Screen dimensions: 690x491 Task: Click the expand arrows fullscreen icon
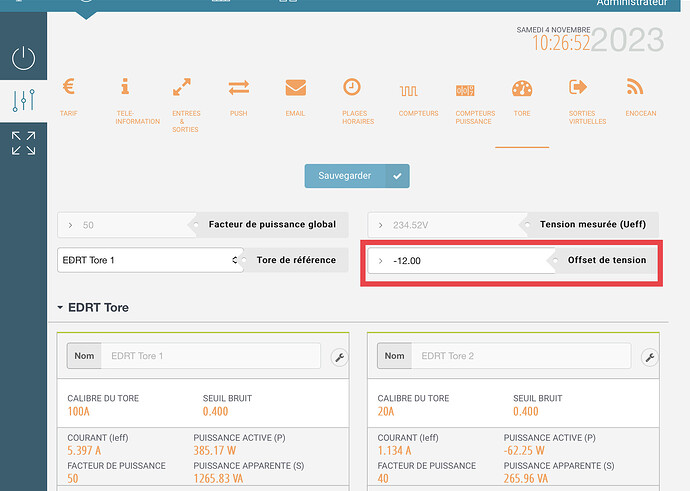click(23, 143)
